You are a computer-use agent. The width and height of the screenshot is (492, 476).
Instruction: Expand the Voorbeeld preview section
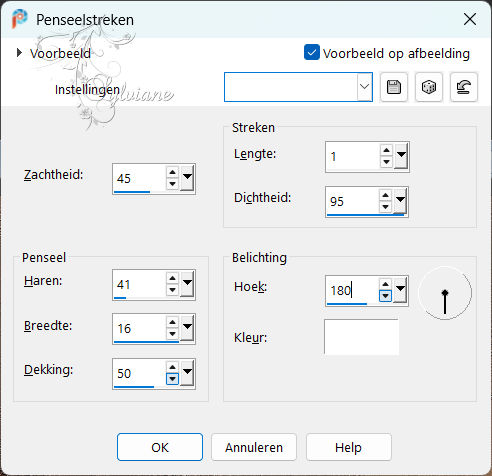19,53
